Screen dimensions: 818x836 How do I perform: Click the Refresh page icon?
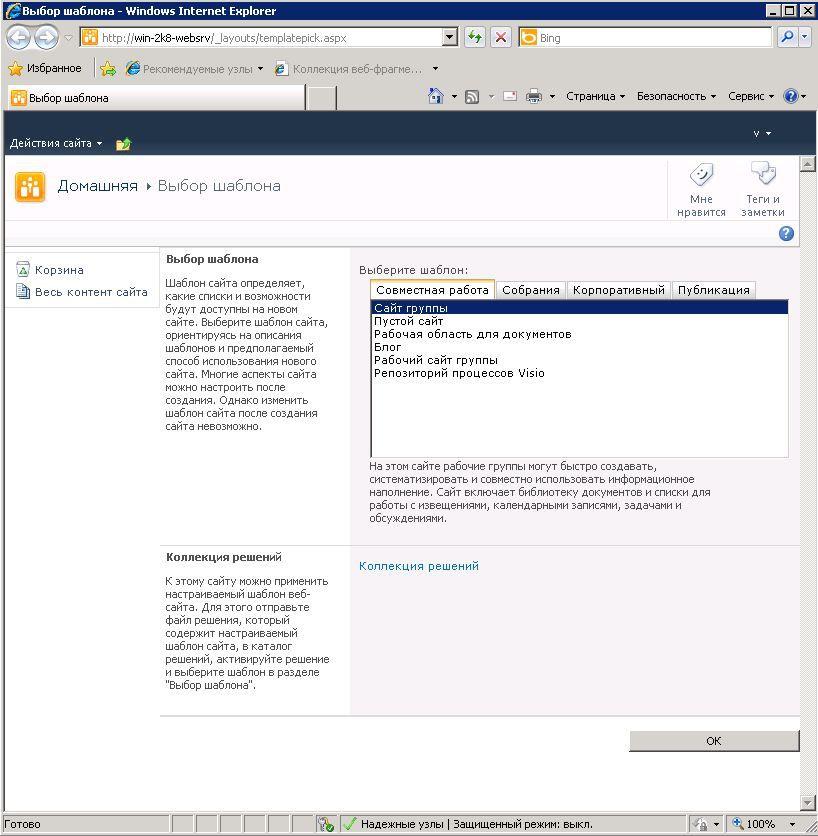click(475, 38)
